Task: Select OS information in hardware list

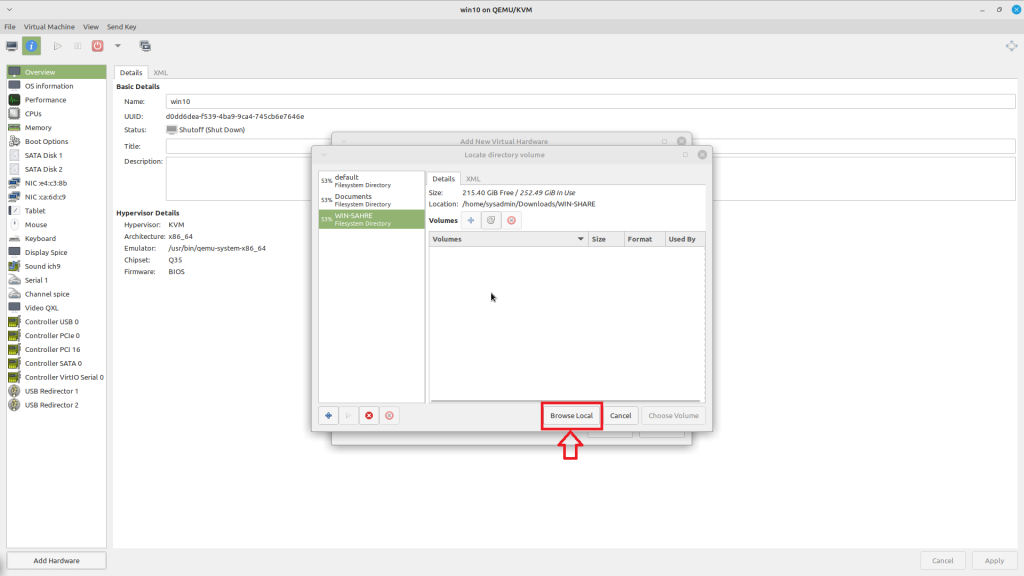Action: tap(56, 86)
